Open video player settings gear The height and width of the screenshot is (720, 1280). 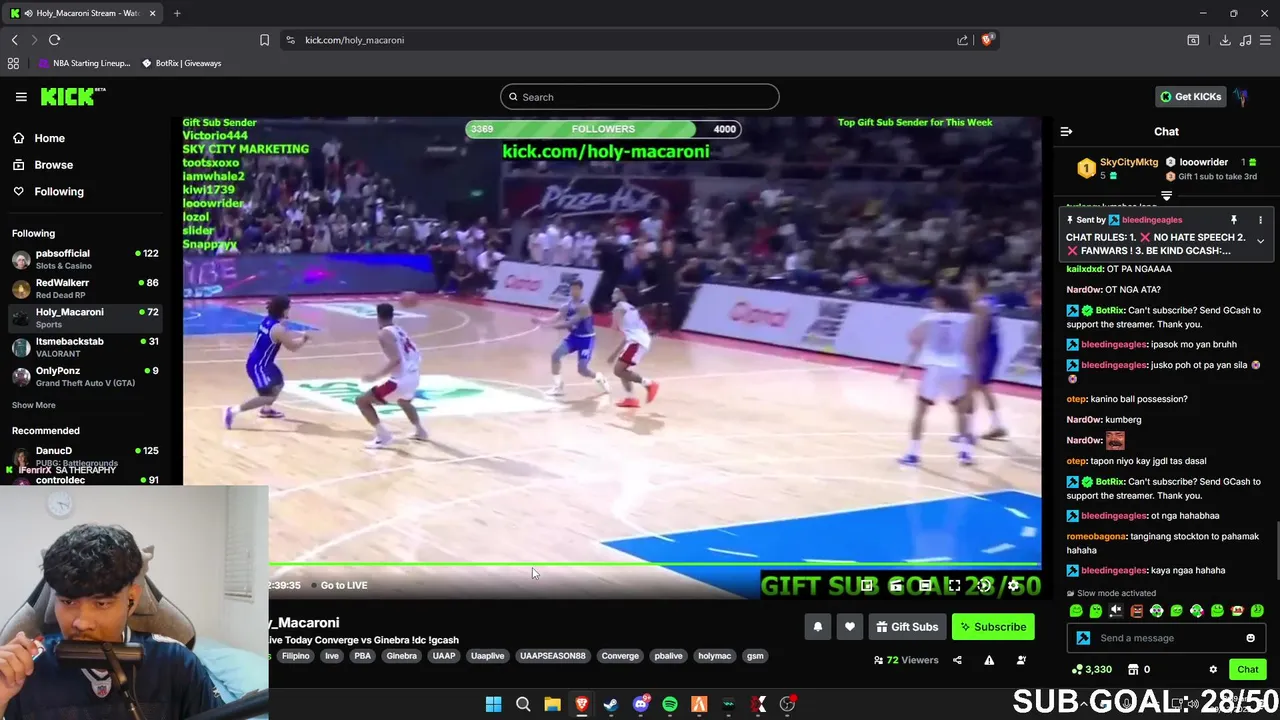point(1013,585)
